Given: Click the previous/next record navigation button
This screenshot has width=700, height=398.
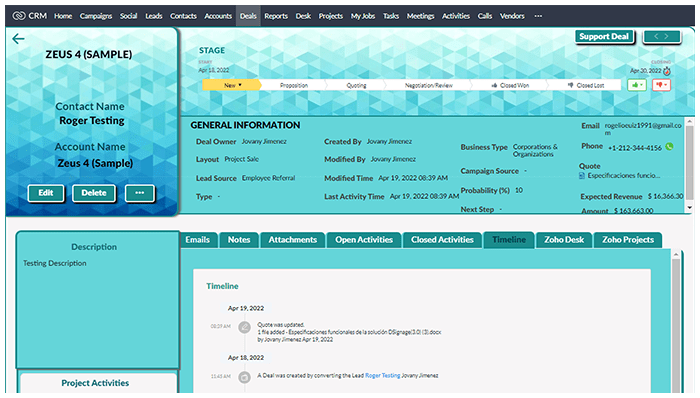Looking at the screenshot, I should tap(661, 37).
